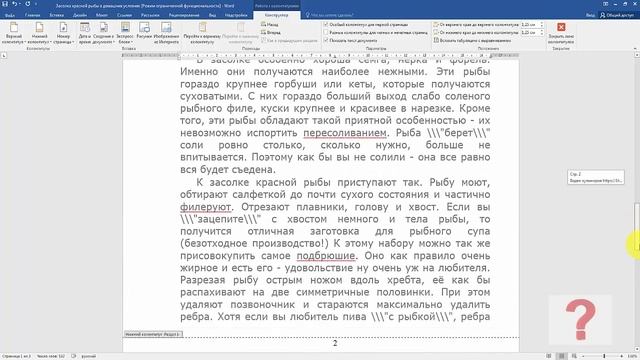Switch to the Рецензирование tab
The height and width of the screenshot is (360, 640).
coord(184,15)
